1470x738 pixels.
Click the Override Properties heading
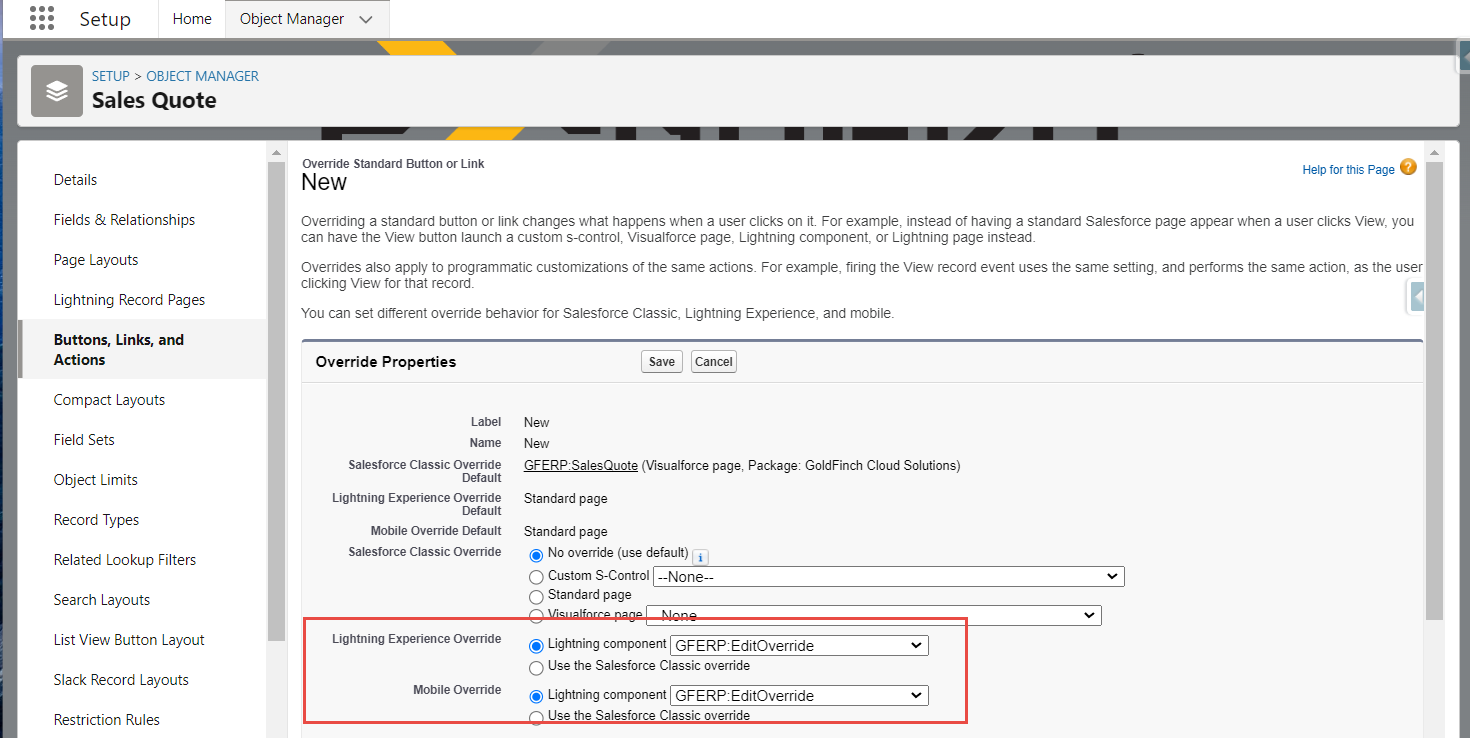point(385,362)
